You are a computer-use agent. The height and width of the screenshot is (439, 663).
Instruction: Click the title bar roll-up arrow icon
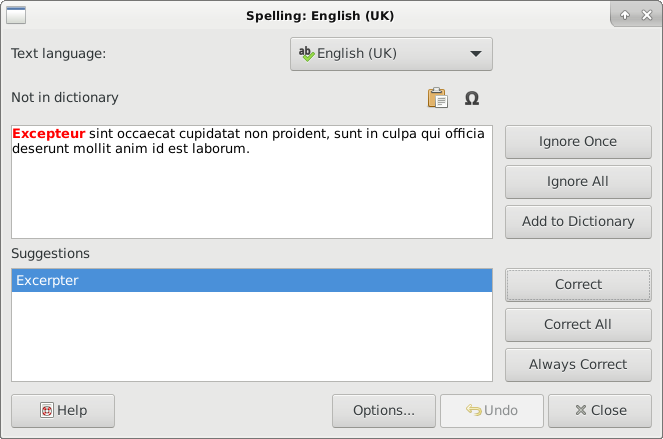[x=625, y=16]
